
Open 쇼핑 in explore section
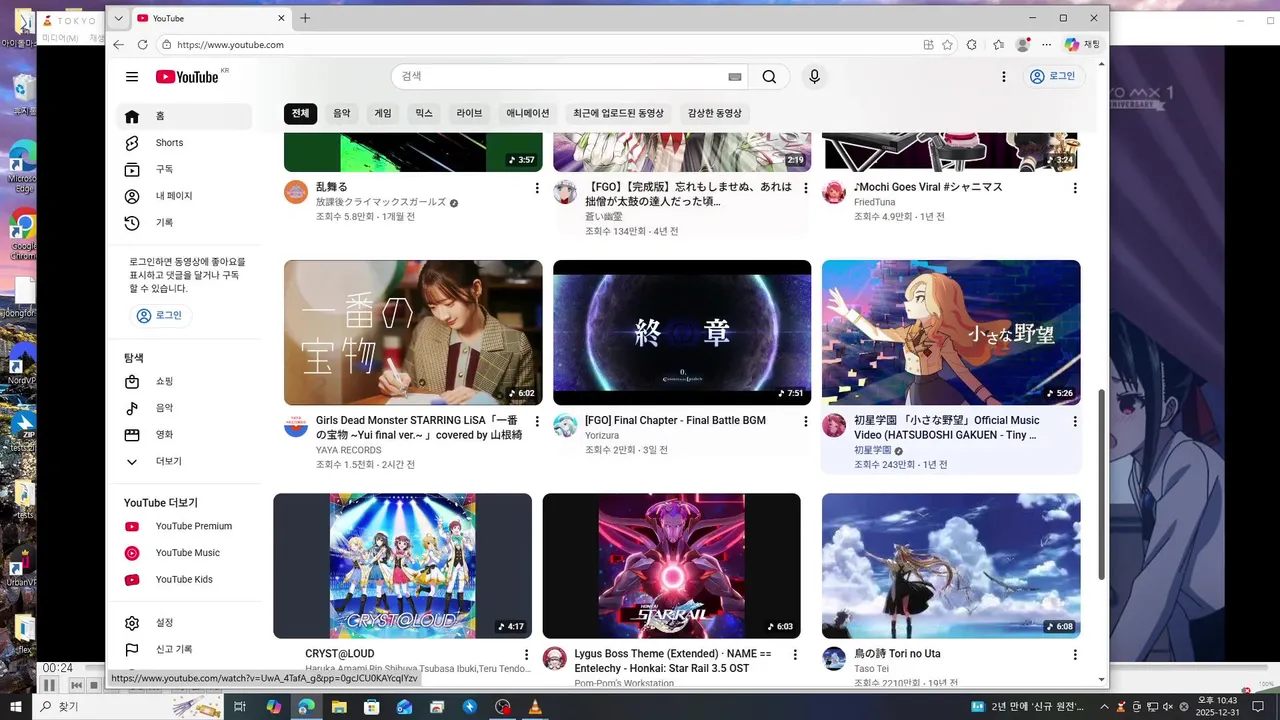point(184,382)
